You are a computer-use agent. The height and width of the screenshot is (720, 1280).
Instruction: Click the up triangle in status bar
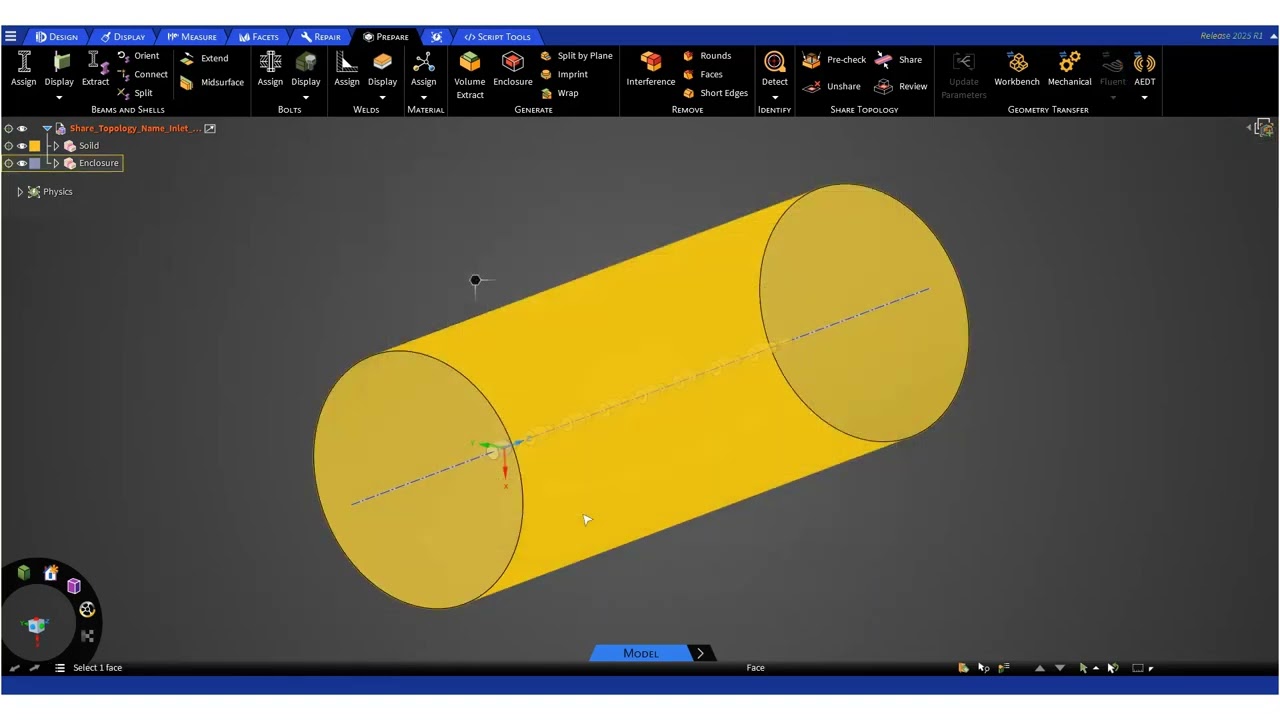1039,668
